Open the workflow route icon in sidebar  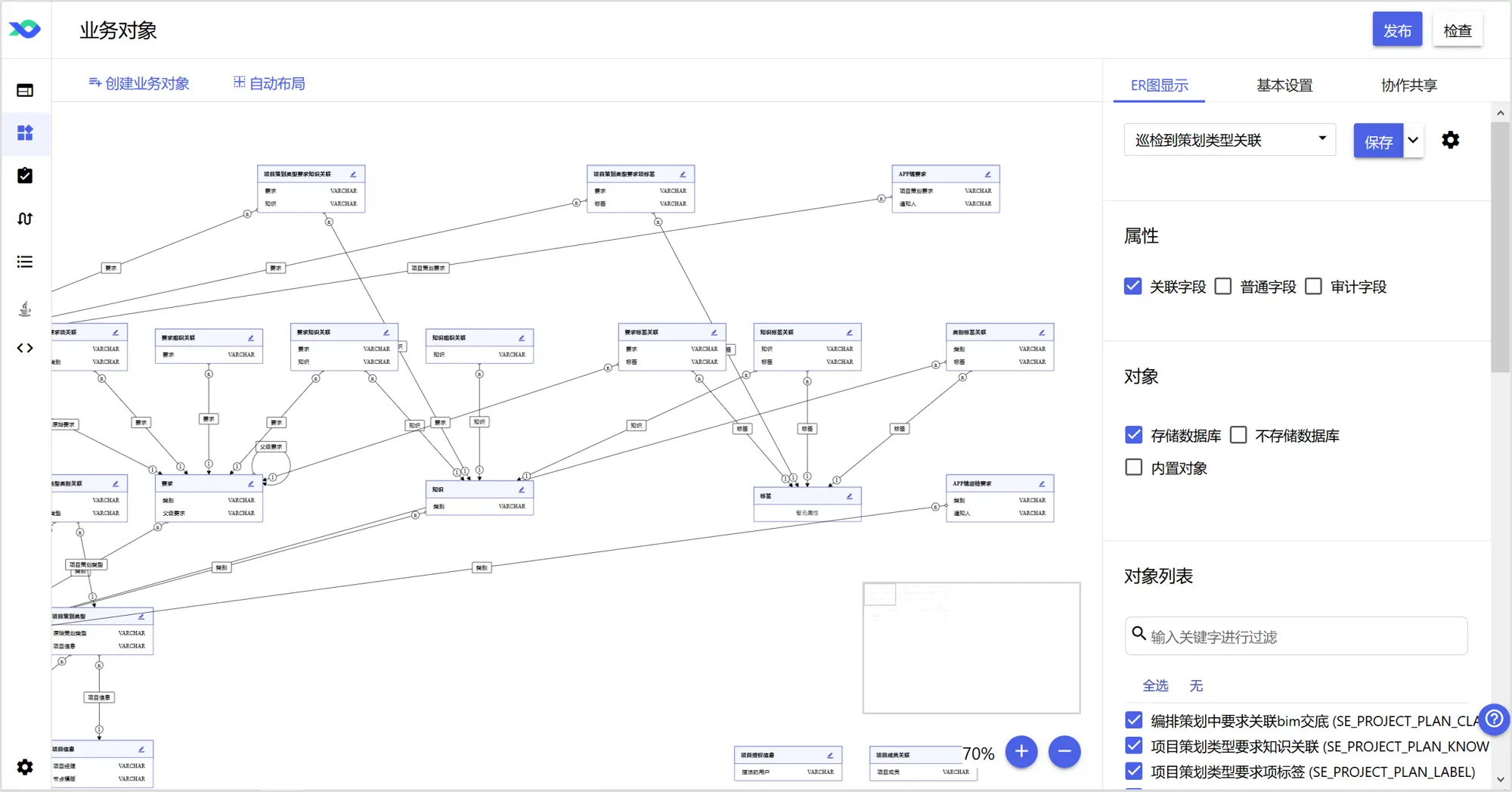tap(25, 219)
